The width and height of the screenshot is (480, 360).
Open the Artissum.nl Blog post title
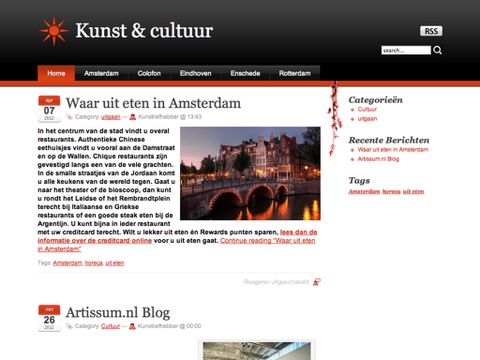(118, 312)
